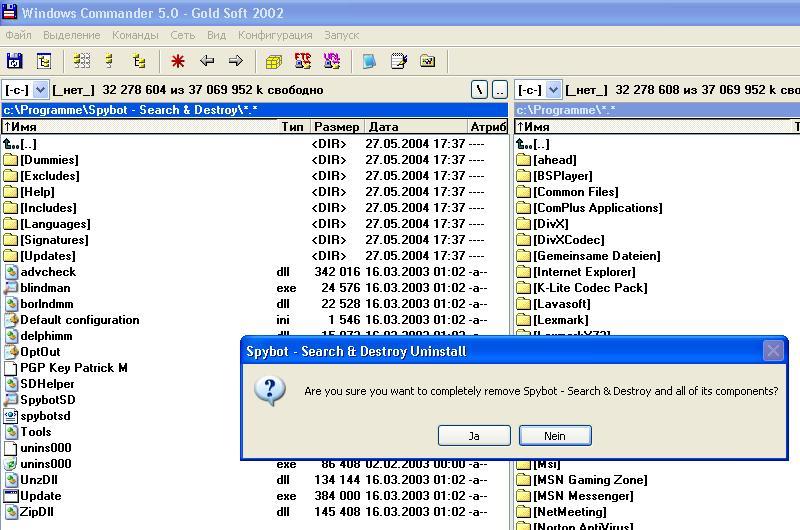Image resolution: width=800 pixels, height=530 pixels.
Task: Select the Default configuration ini file
Action: click(x=255, y=320)
